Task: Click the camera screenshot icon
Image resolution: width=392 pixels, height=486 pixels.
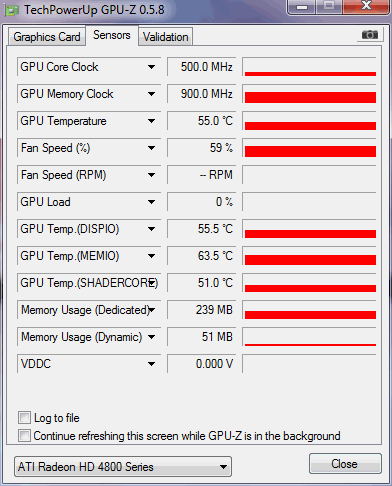Action: (370, 35)
